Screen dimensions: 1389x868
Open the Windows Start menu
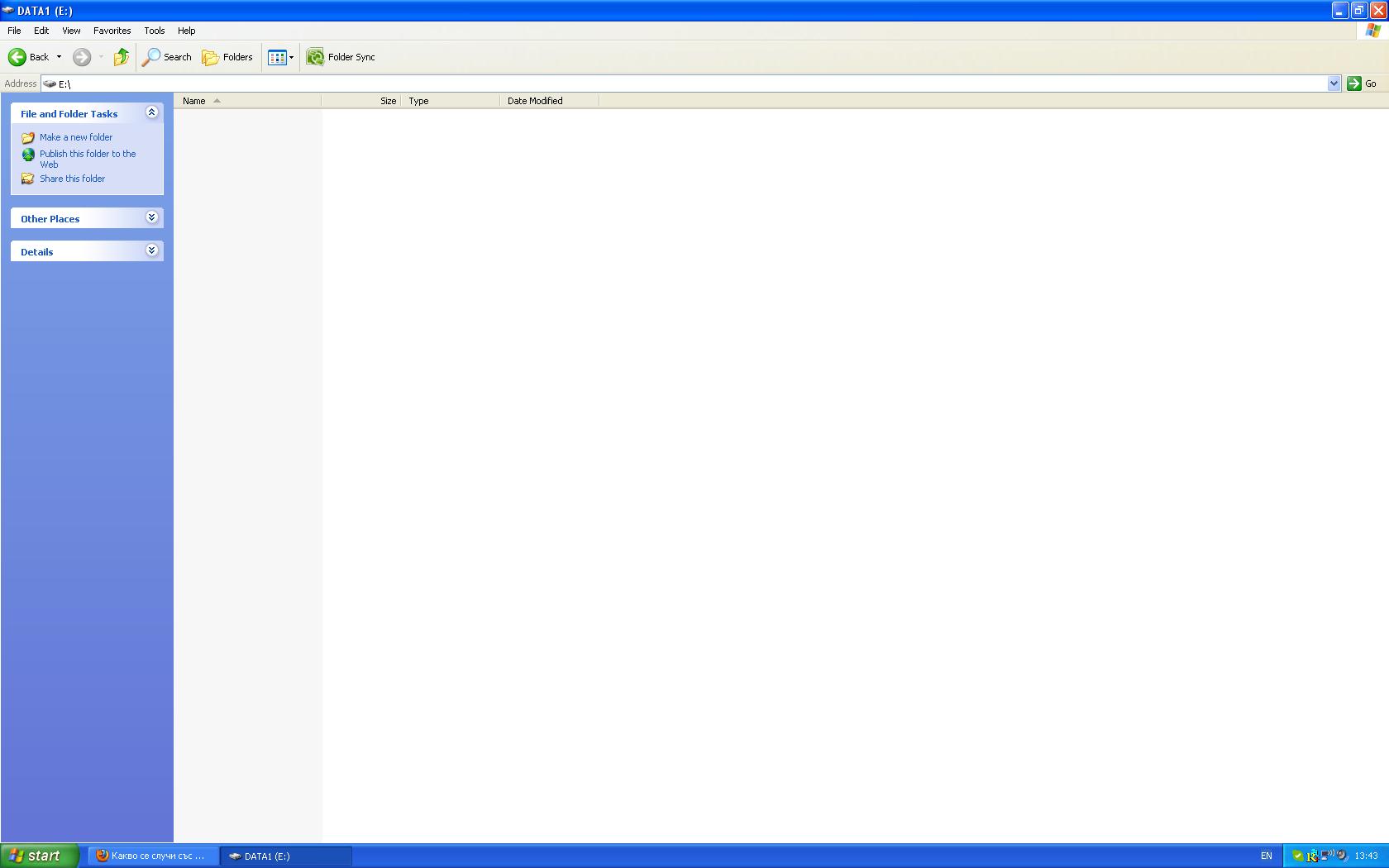39,856
